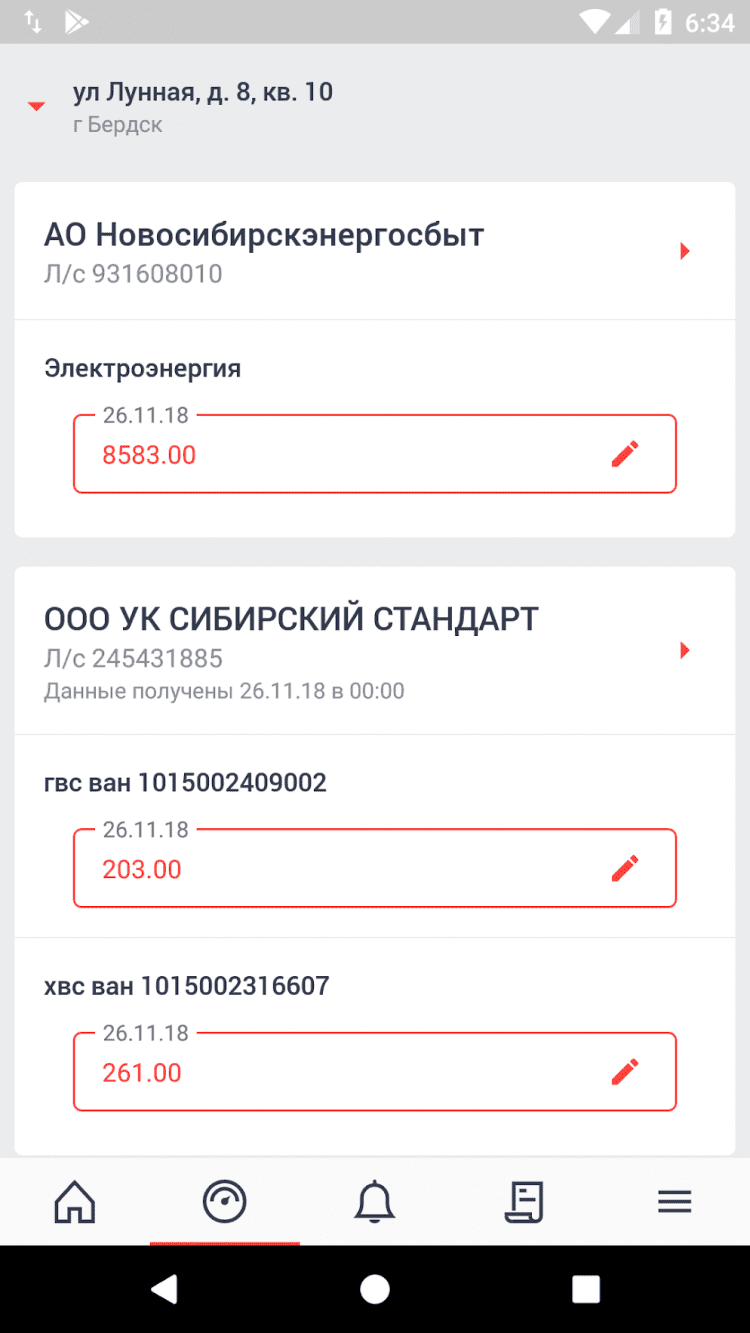This screenshot has width=750, height=1333.
Task: Open ООО УК СИБИРСКИЙ СТАНДАРТ provider title
Action: click(291, 619)
